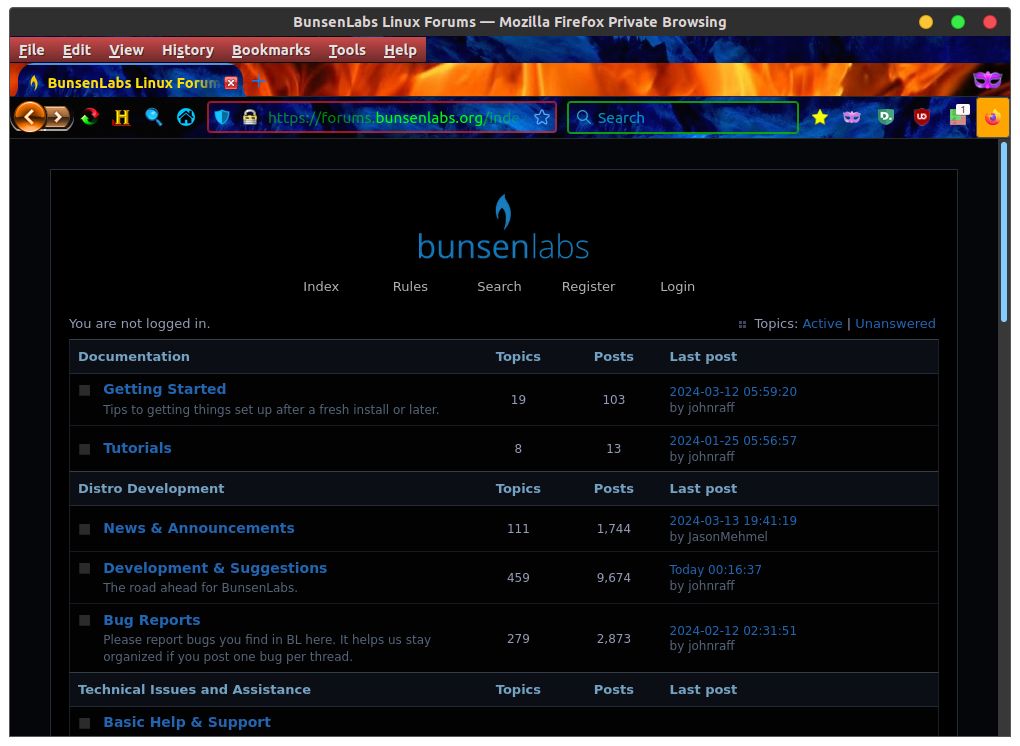Screen dimensions: 1020x746
Task: Open the Help menu
Action: pyautogui.click(x=400, y=50)
